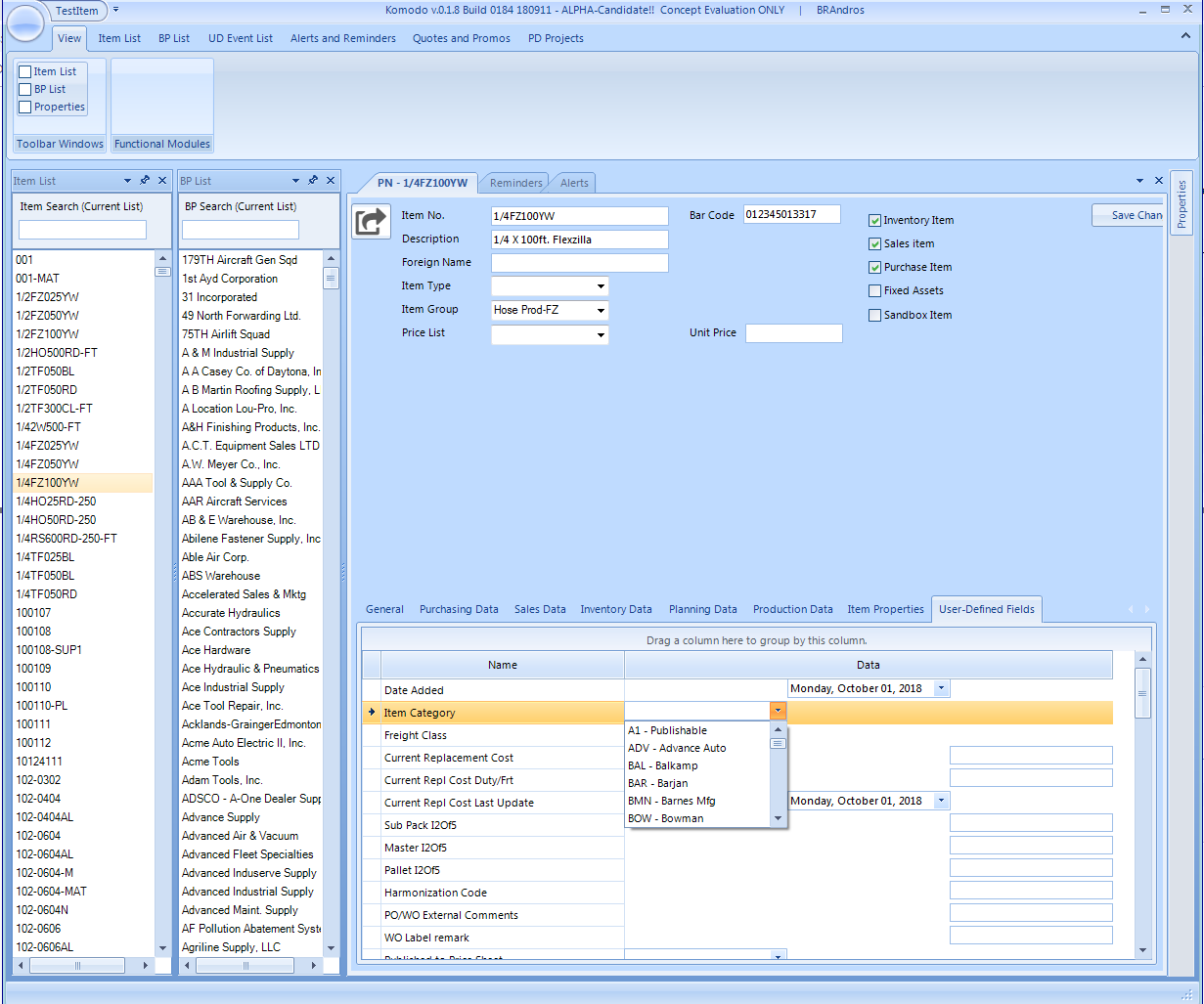
Task: Uncheck the Sales item checkbox
Action: click(875, 244)
